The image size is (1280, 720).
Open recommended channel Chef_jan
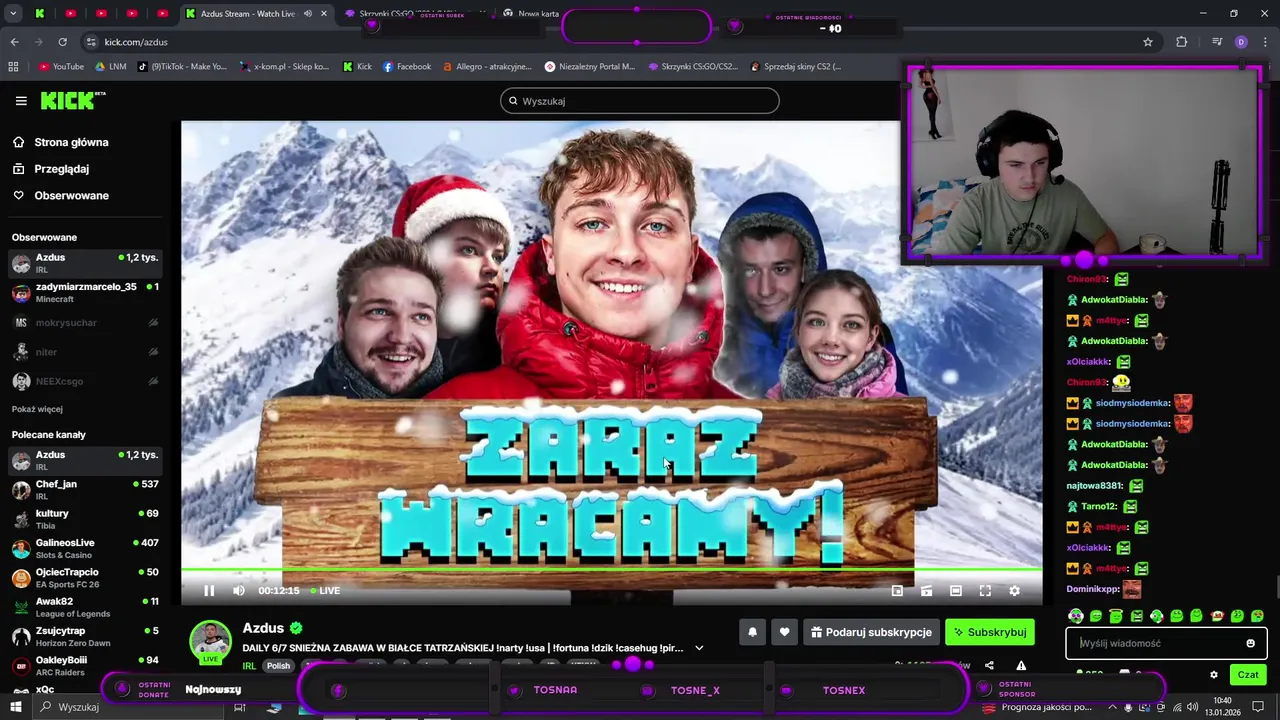[85, 490]
